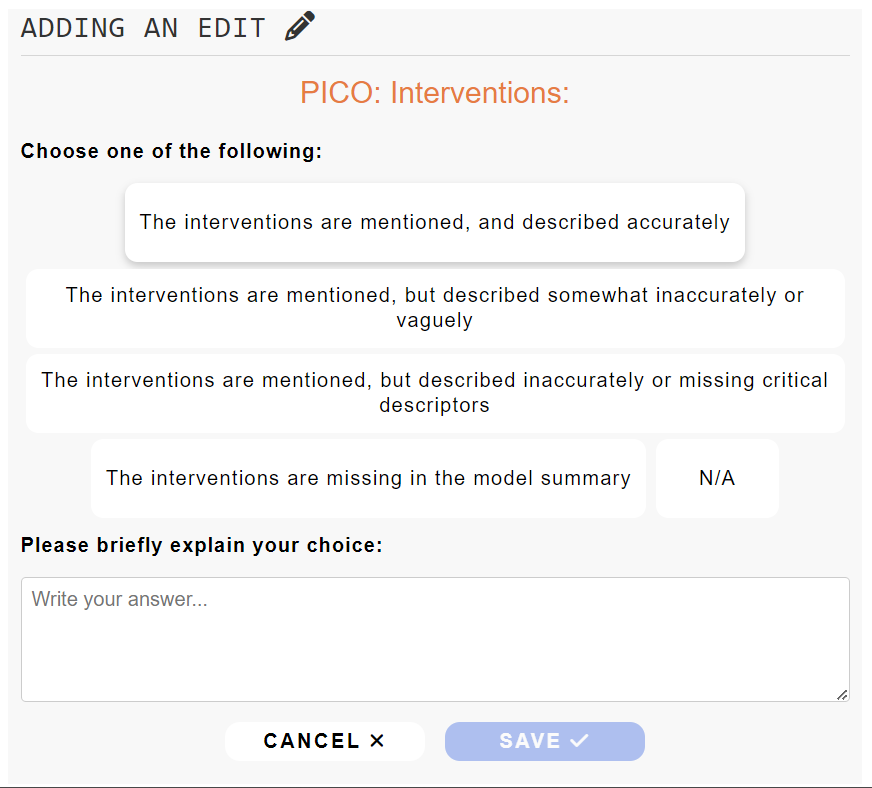Viewport: 872px width, 788px height.
Task: Select 'mentioned, and described accurately' option
Action: (x=434, y=222)
